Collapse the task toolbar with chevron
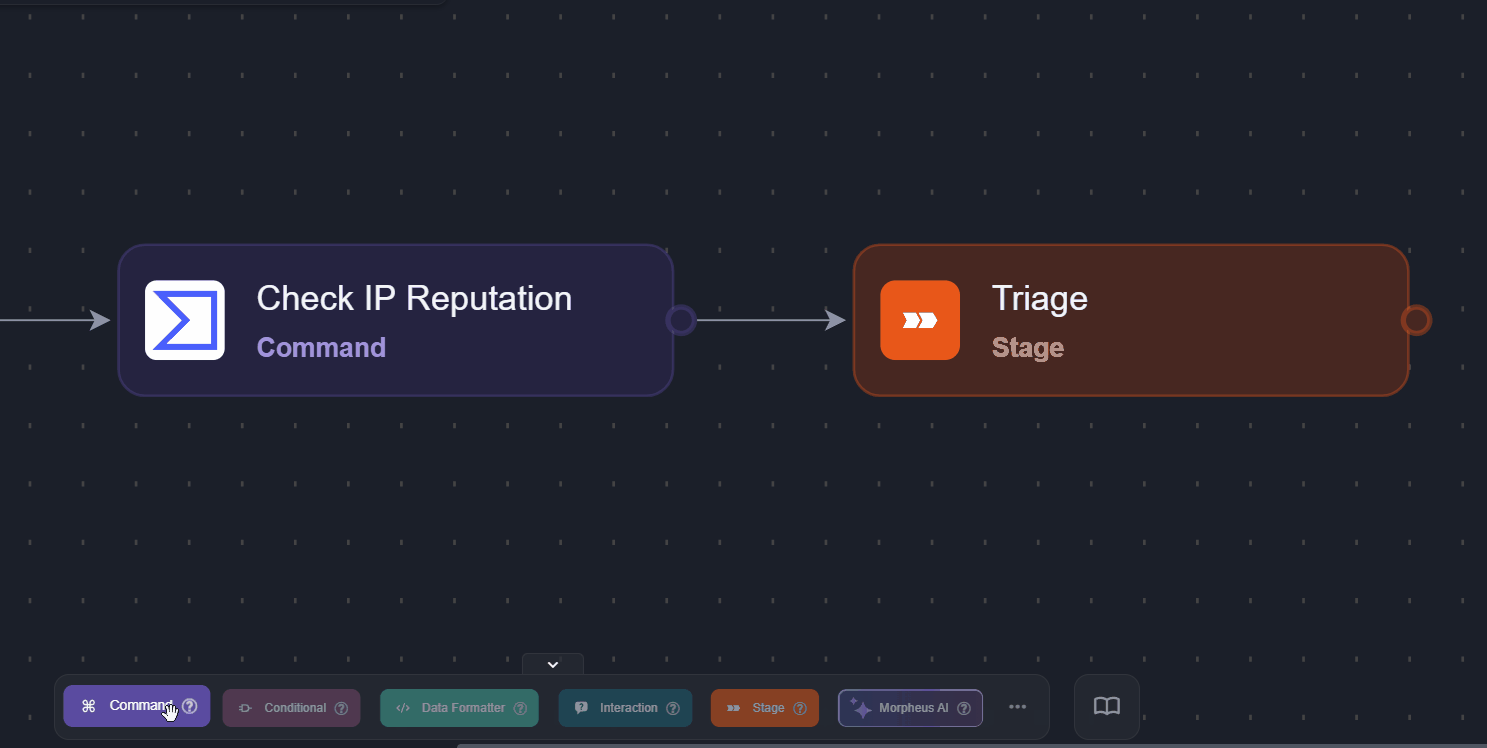The width and height of the screenshot is (1487, 748). 552,664
